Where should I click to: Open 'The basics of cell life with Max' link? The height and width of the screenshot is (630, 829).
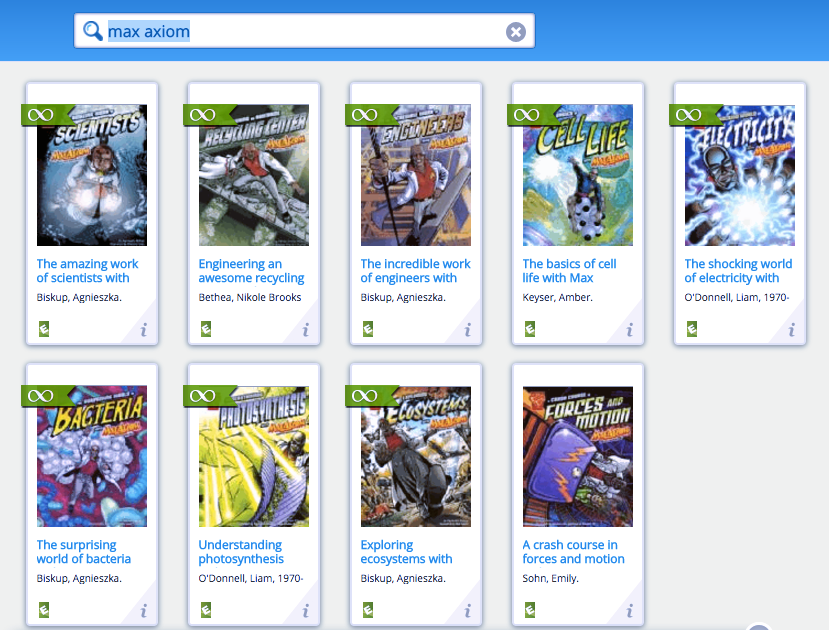[x=569, y=271]
